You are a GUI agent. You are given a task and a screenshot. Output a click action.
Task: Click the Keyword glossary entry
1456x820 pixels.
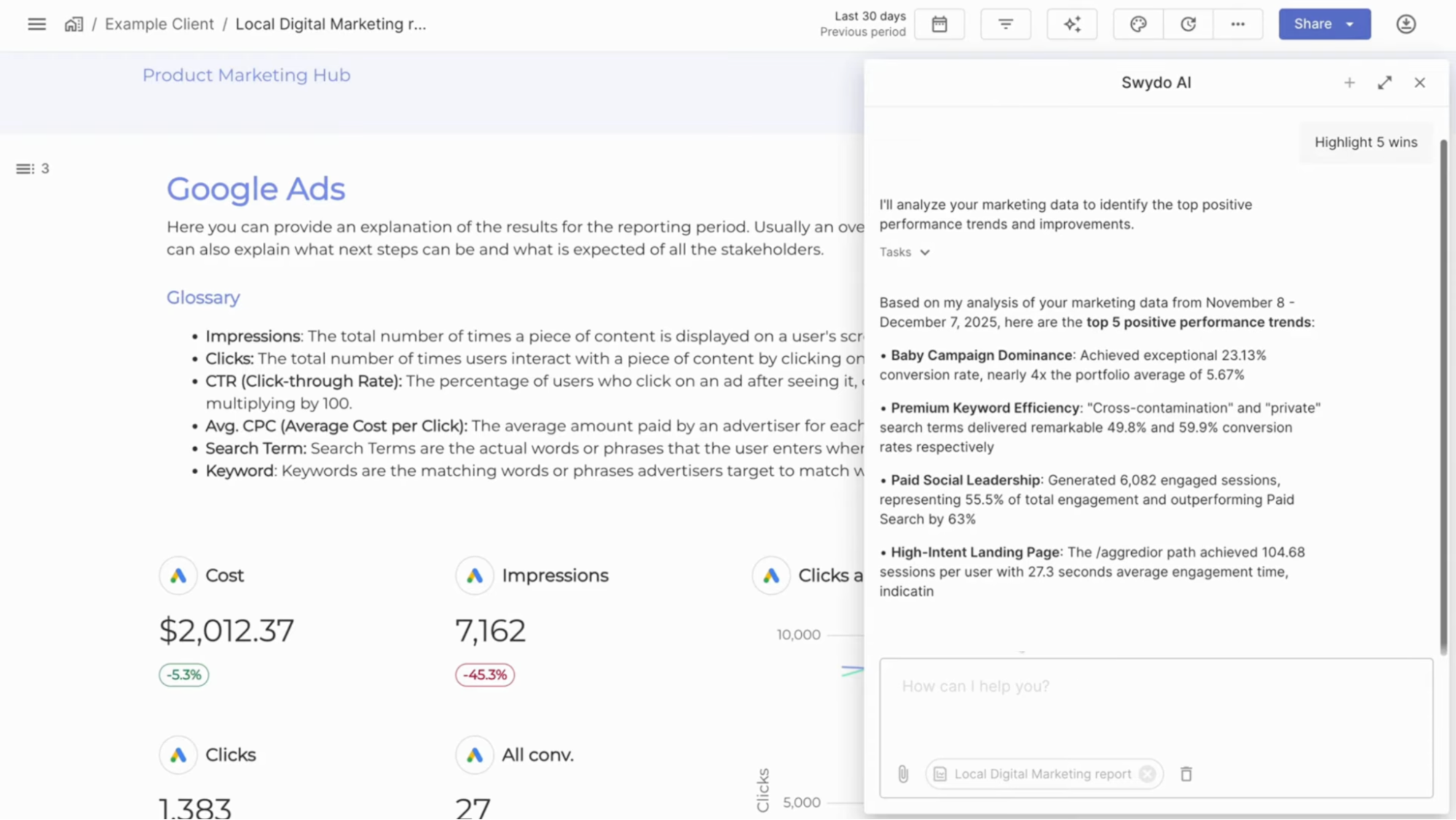240,471
